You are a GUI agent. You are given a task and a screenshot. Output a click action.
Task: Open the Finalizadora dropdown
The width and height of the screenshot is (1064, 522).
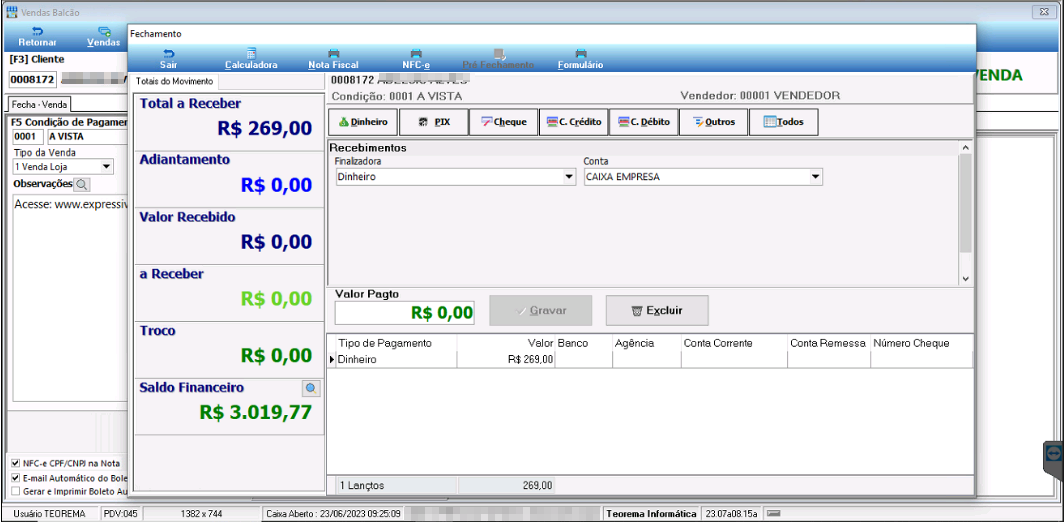(x=569, y=177)
